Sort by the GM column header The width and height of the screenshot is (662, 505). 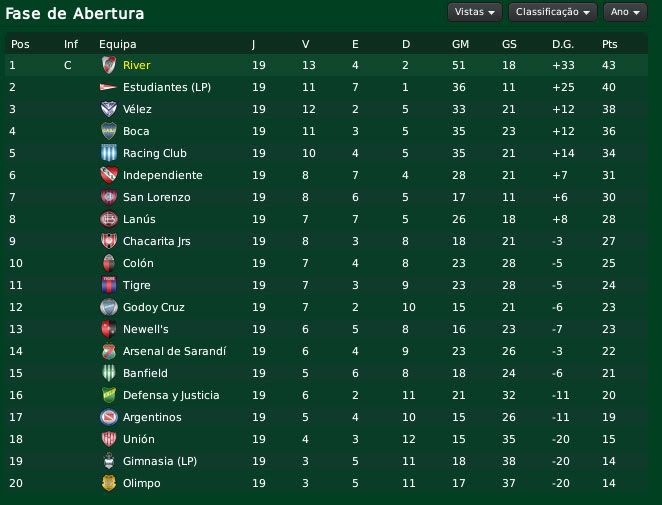(x=461, y=44)
